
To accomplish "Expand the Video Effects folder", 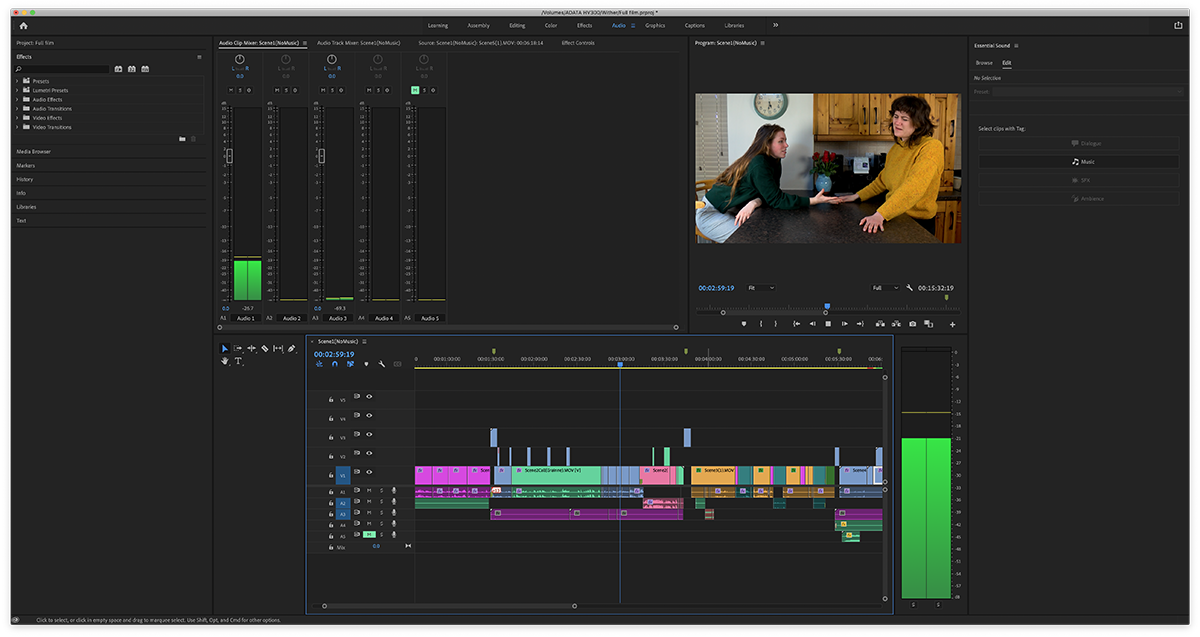I will (x=17, y=118).
